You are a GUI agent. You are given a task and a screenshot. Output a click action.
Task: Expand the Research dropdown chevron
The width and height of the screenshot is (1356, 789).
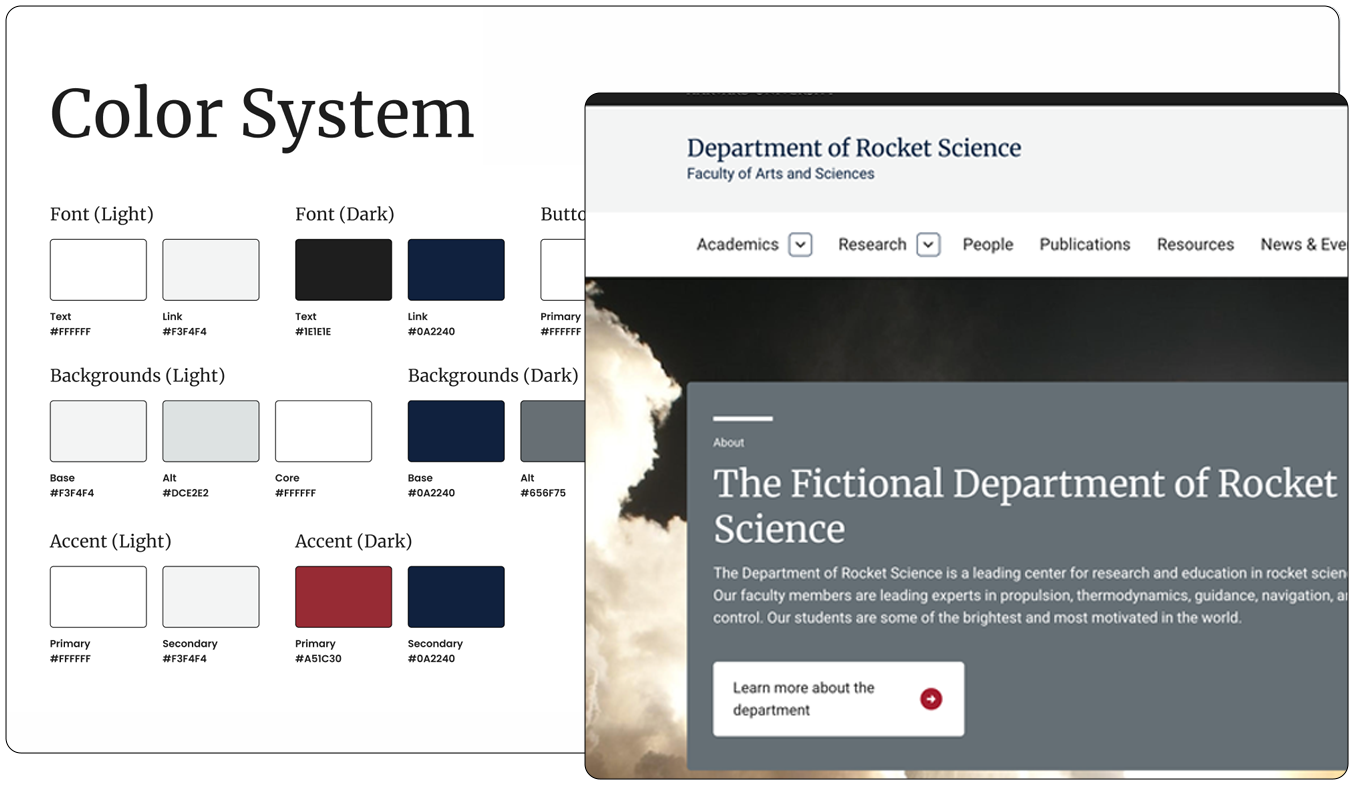[927, 244]
